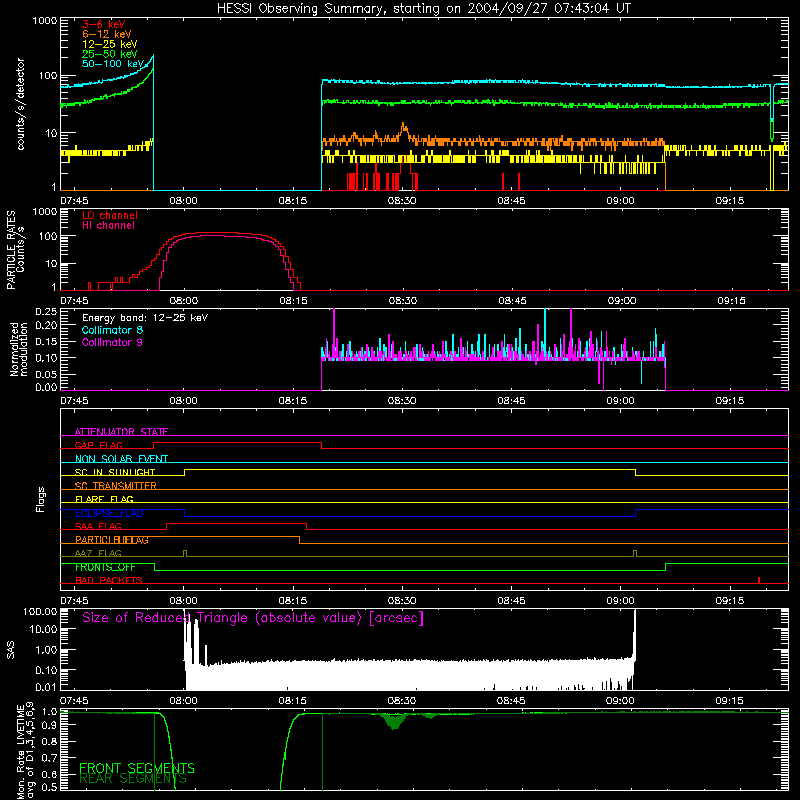Click the SAS axis label
The image size is (800, 800).
point(10,649)
